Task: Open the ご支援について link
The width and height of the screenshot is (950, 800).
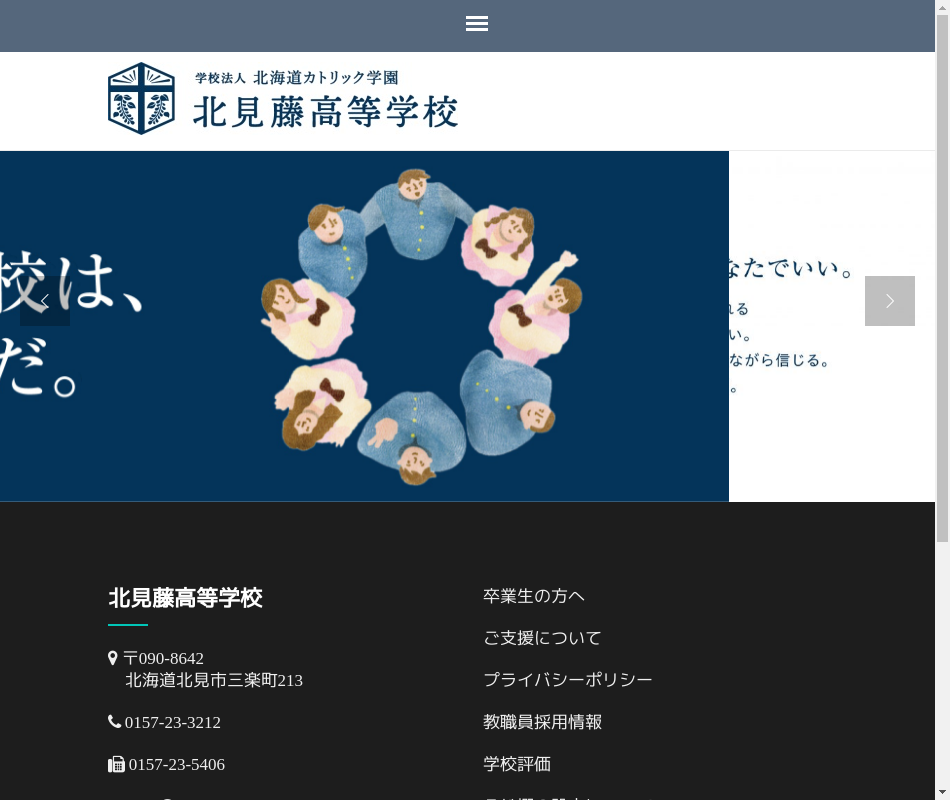Action: pyautogui.click(x=542, y=638)
